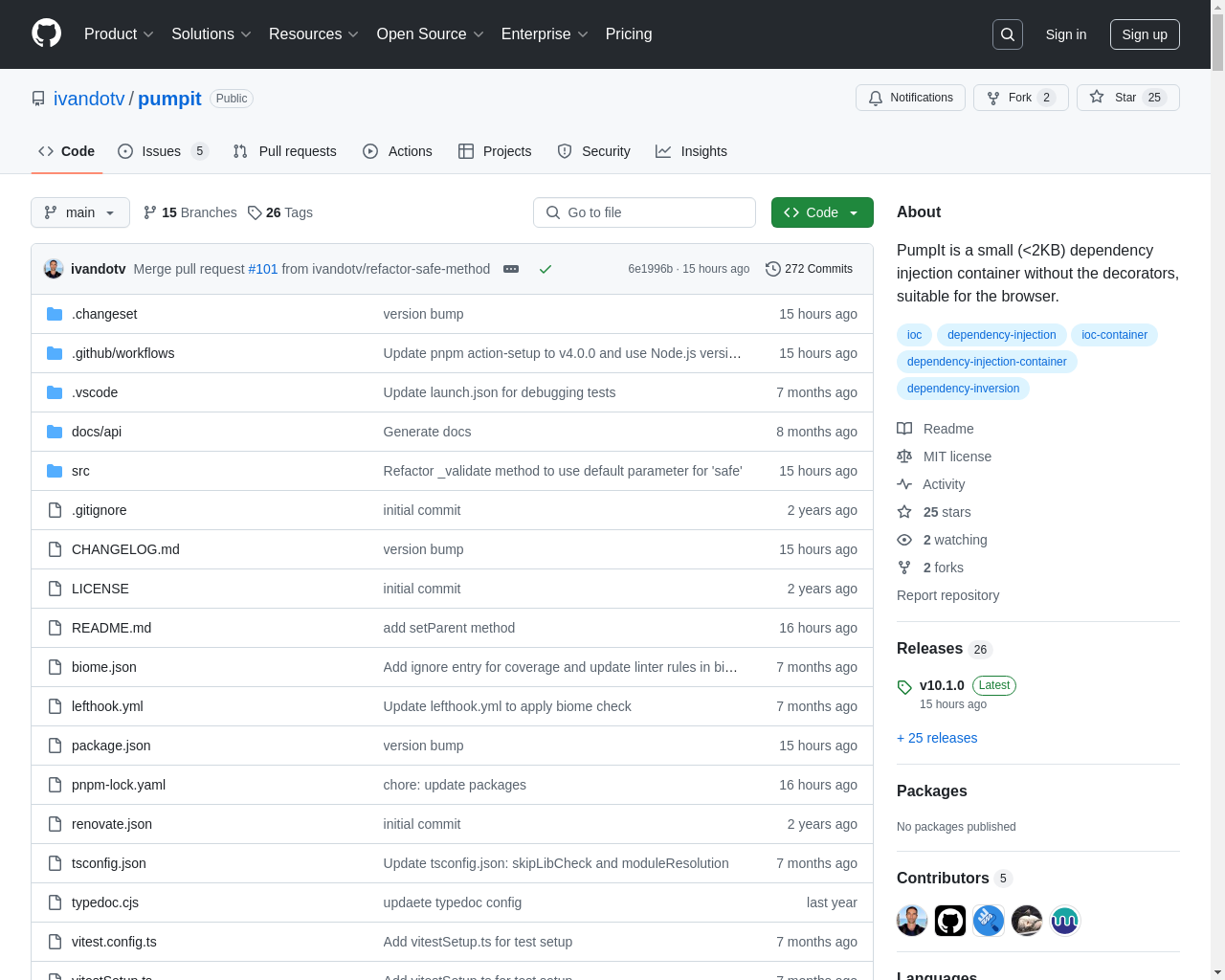Open the ivandotv owner link
The width and height of the screenshot is (1225, 980).
89,99
